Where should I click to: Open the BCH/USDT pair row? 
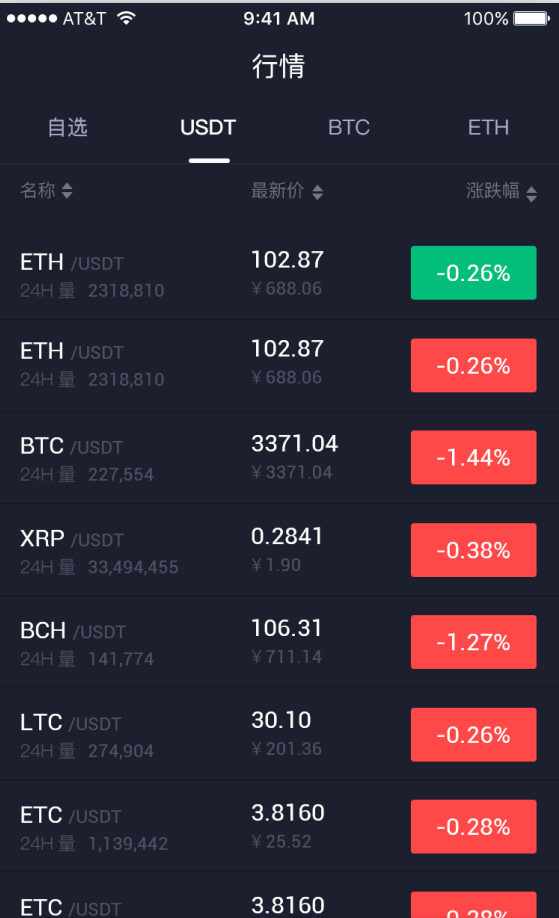pos(279,642)
